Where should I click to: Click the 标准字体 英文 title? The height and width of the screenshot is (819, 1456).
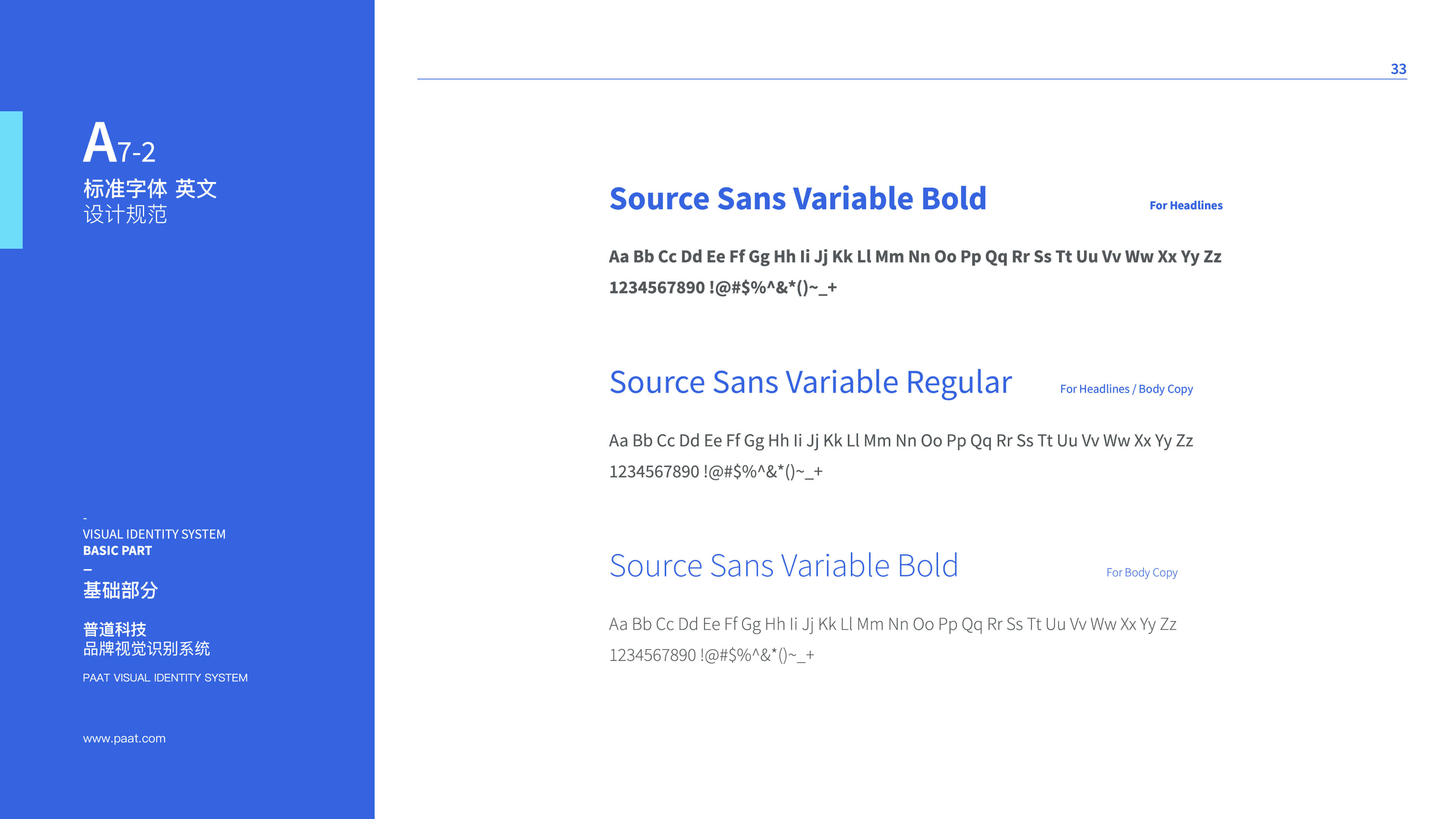coord(150,189)
